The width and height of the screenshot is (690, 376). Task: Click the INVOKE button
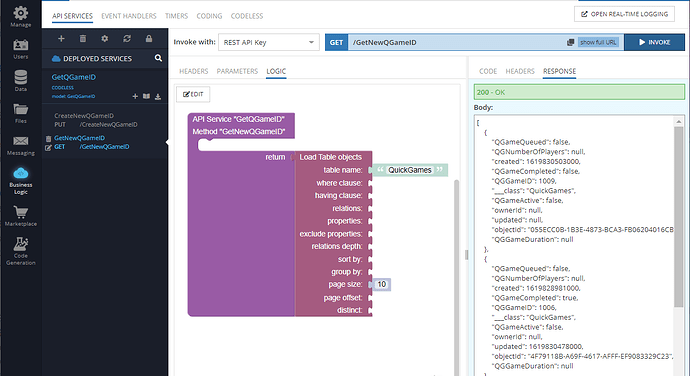click(654, 42)
